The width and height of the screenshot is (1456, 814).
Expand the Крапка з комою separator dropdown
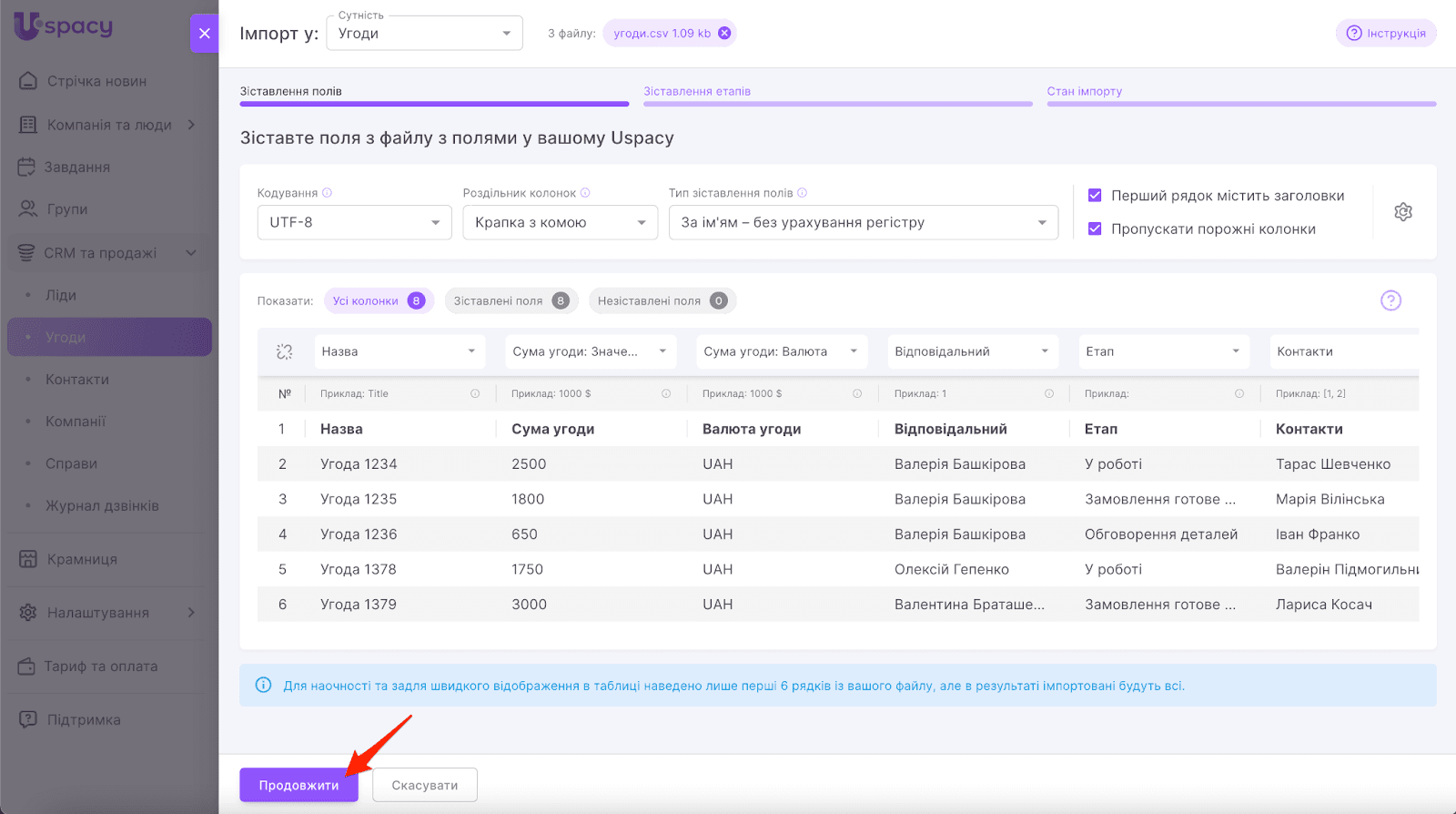pos(560,223)
